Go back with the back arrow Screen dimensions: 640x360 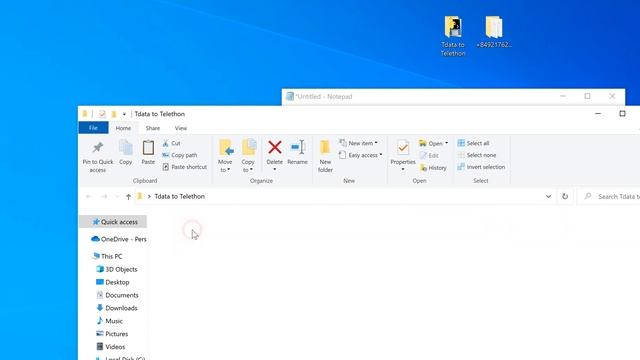89,197
